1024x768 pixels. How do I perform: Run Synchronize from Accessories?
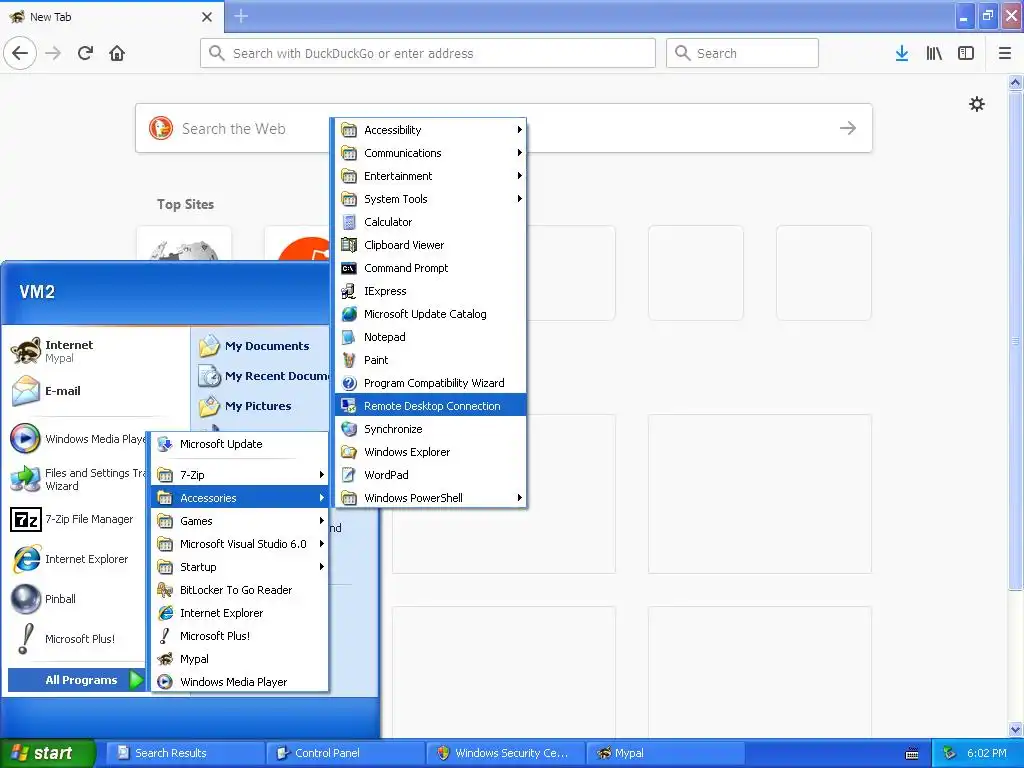click(430, 429)
